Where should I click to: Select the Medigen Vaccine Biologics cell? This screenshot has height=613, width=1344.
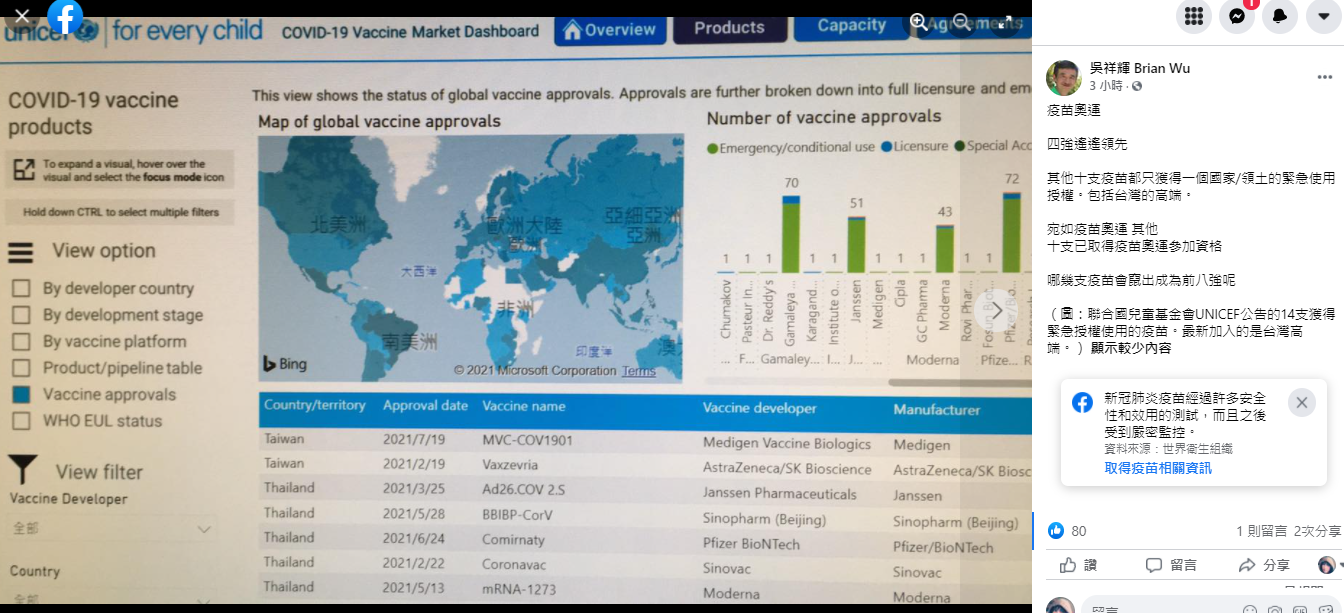[x=786, y=443]
